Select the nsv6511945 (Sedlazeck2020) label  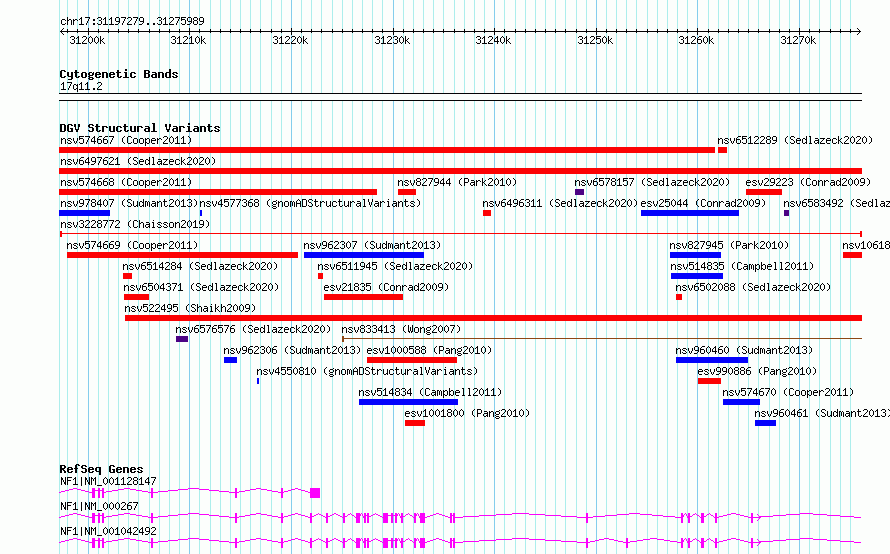click(x=395, y=266)
